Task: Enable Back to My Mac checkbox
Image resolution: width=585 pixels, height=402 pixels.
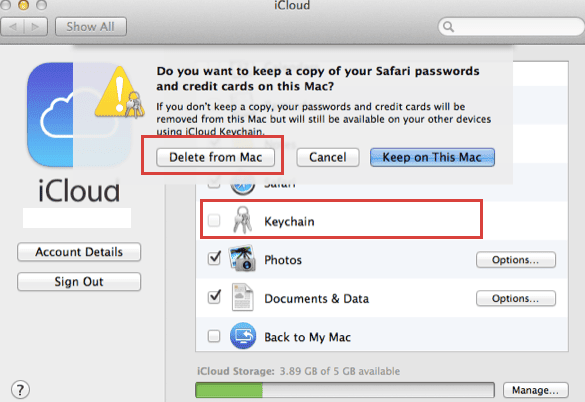Action: click(x=214, y=336)
